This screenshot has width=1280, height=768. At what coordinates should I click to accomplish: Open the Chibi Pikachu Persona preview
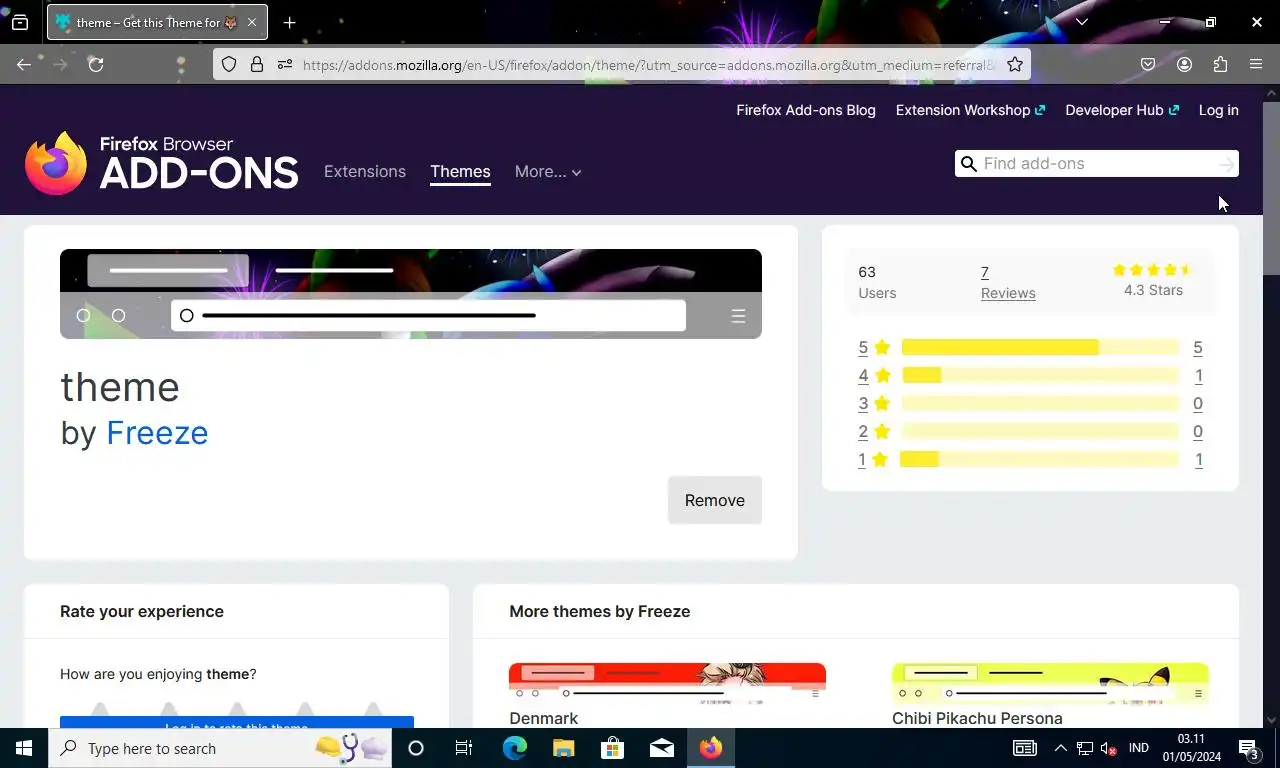tap(1050, 683)
